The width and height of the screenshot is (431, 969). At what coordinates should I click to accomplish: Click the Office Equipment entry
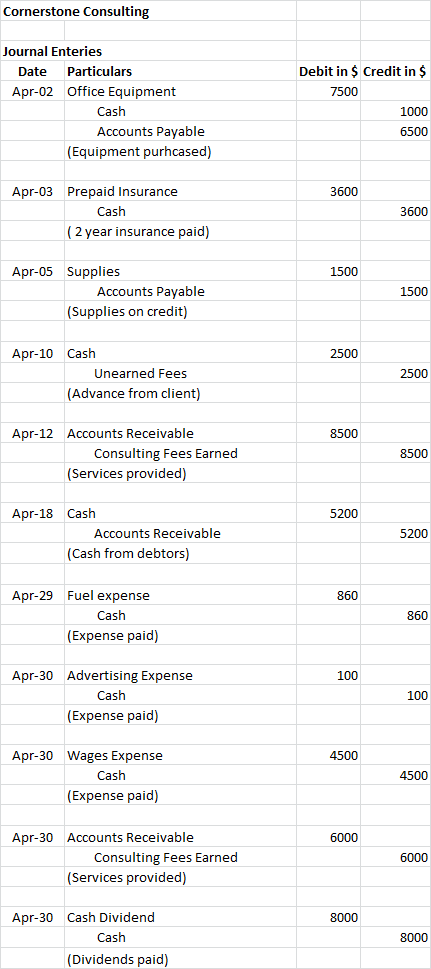click(121, 91)
